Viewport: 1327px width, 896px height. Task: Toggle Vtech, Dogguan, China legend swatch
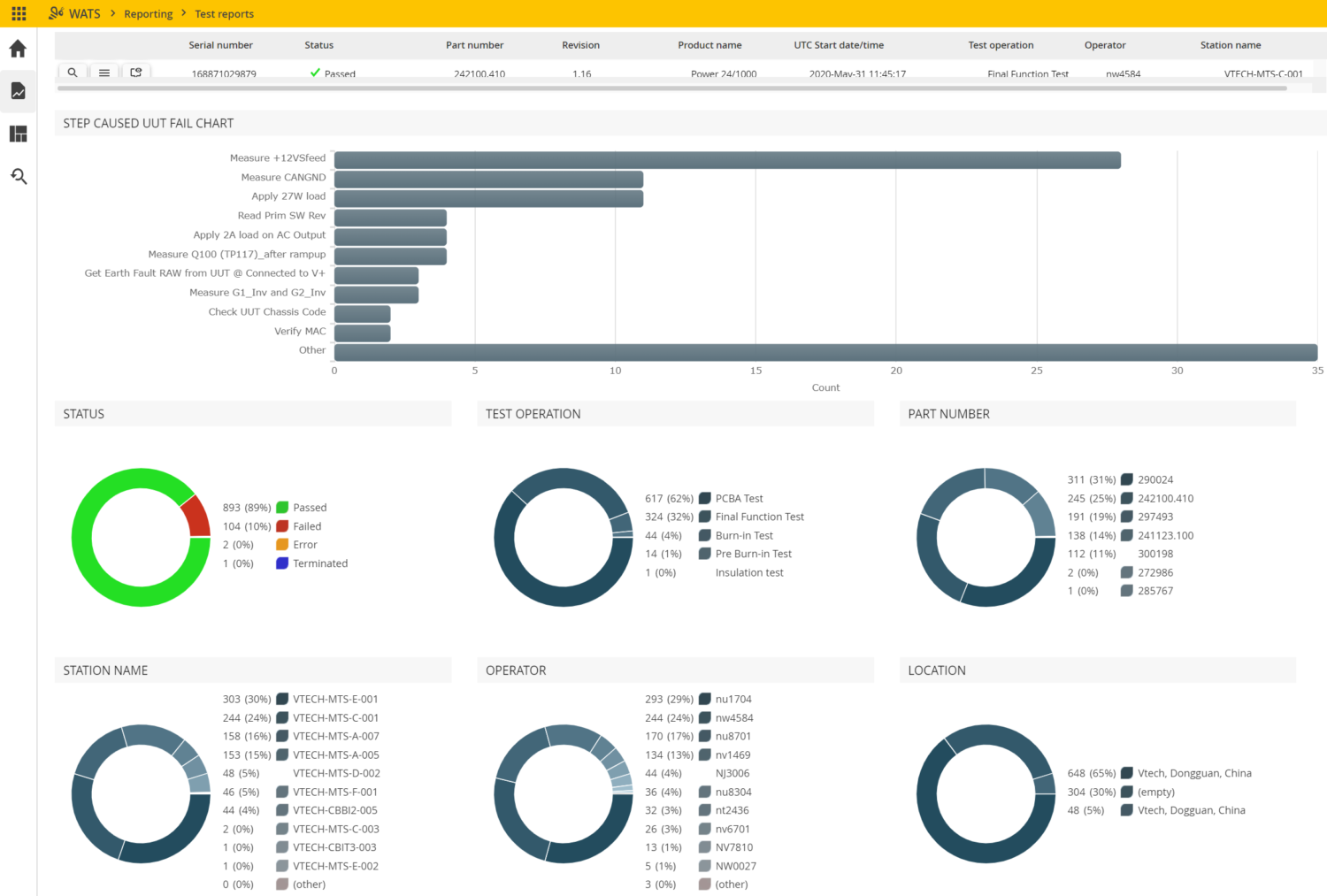coord(1127,810)
